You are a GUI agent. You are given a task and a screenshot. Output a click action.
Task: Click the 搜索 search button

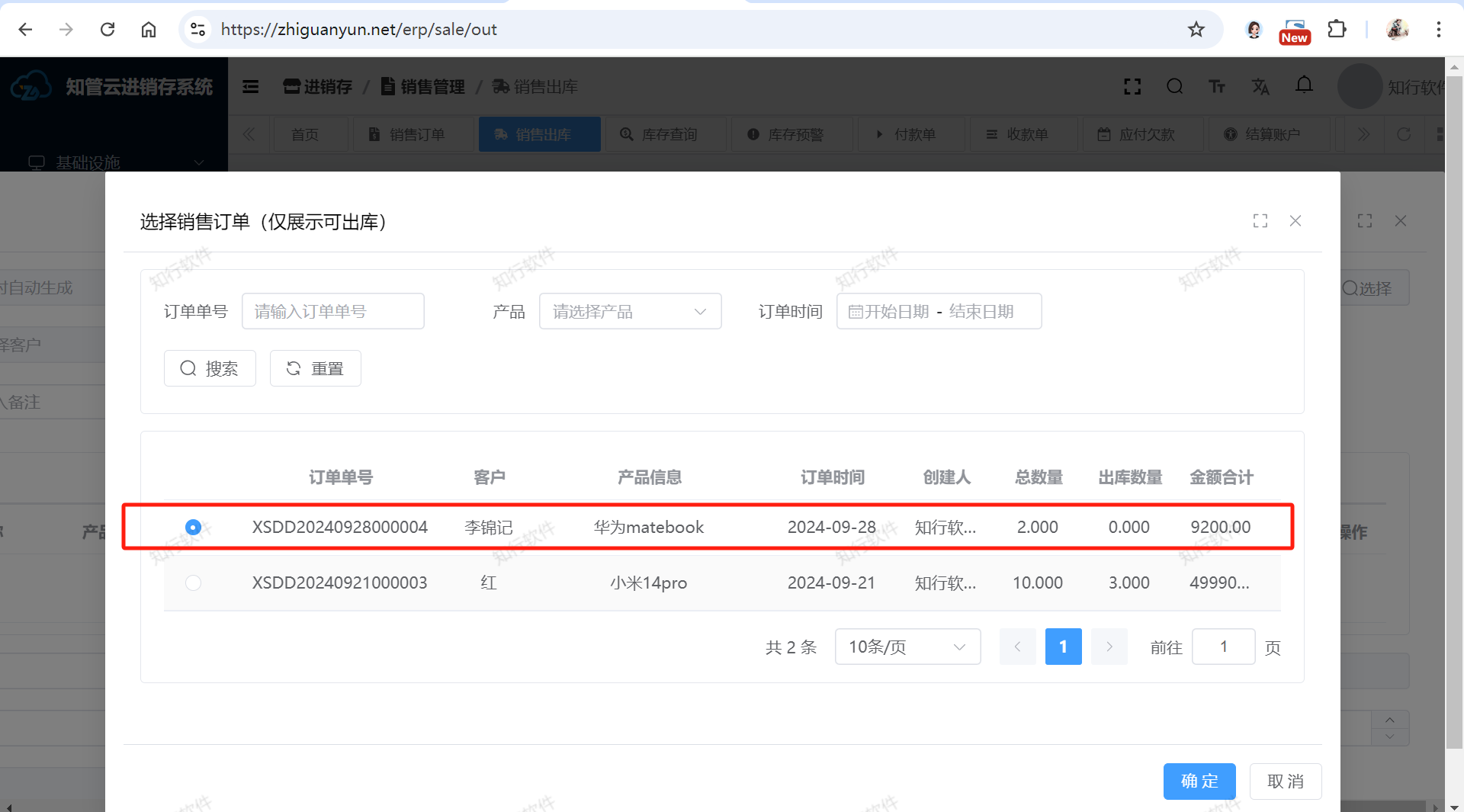tap(210, 369)
